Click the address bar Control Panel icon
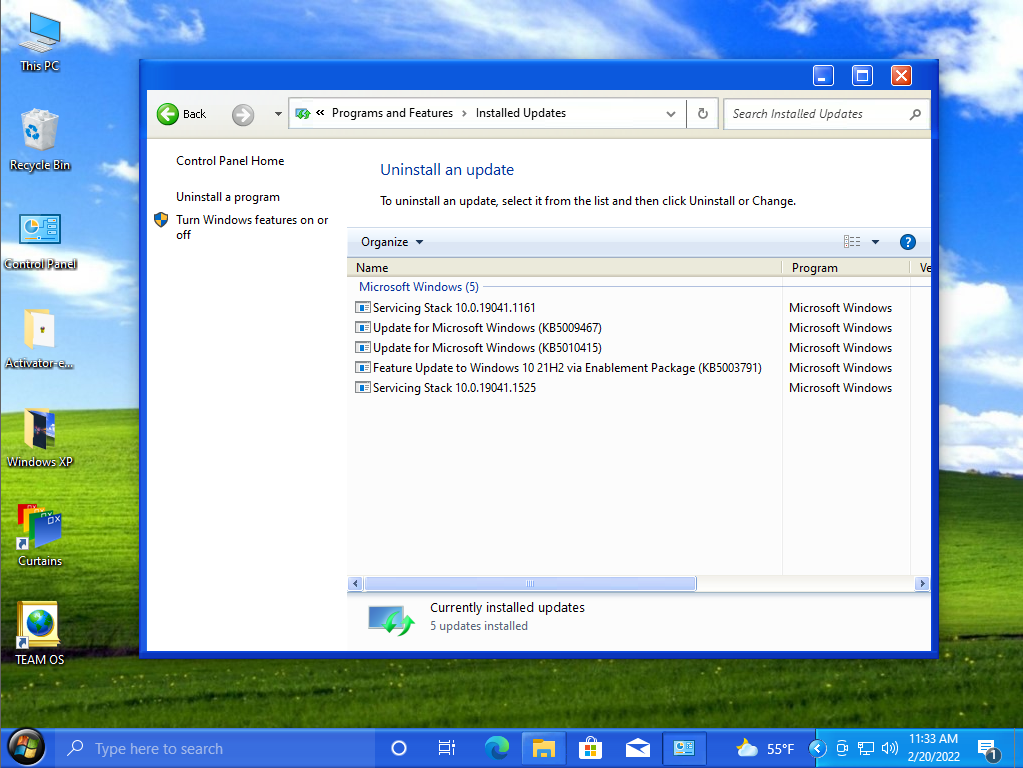The image size is (1023, 768). (303, 114)
